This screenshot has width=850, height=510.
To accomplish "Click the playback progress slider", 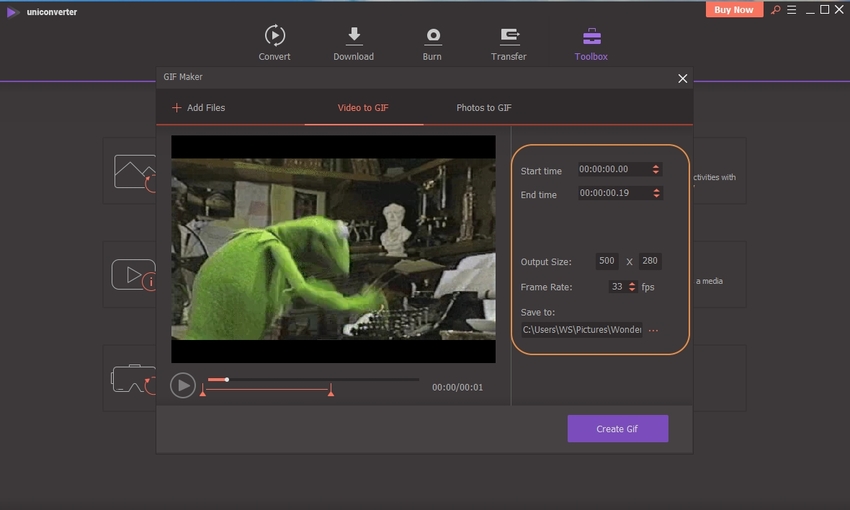I will click(312, 380).
